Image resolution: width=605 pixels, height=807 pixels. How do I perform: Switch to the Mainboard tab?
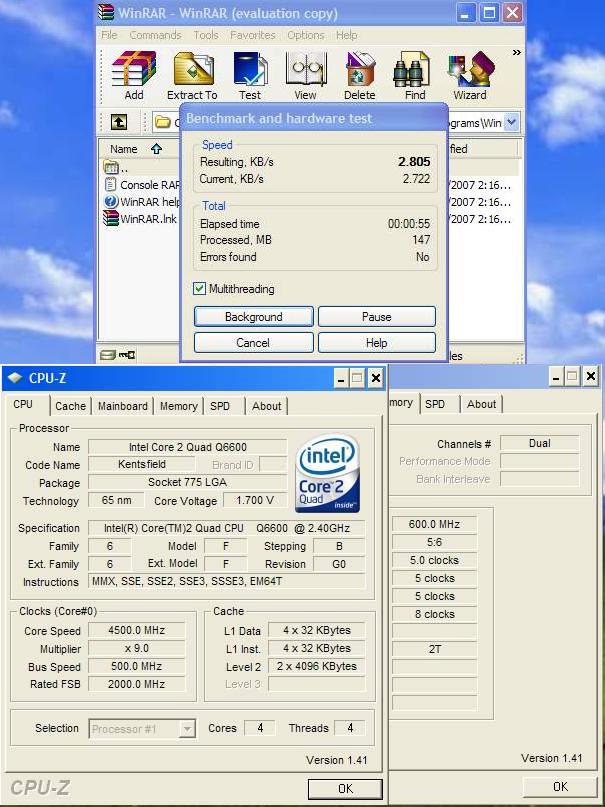122,406
